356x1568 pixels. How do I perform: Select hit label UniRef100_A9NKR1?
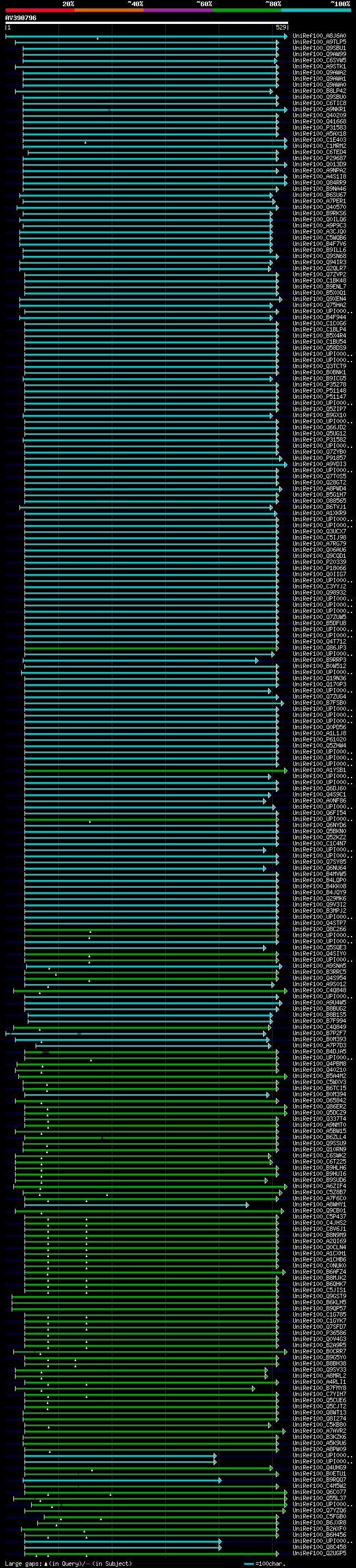(x=319, y=110)
